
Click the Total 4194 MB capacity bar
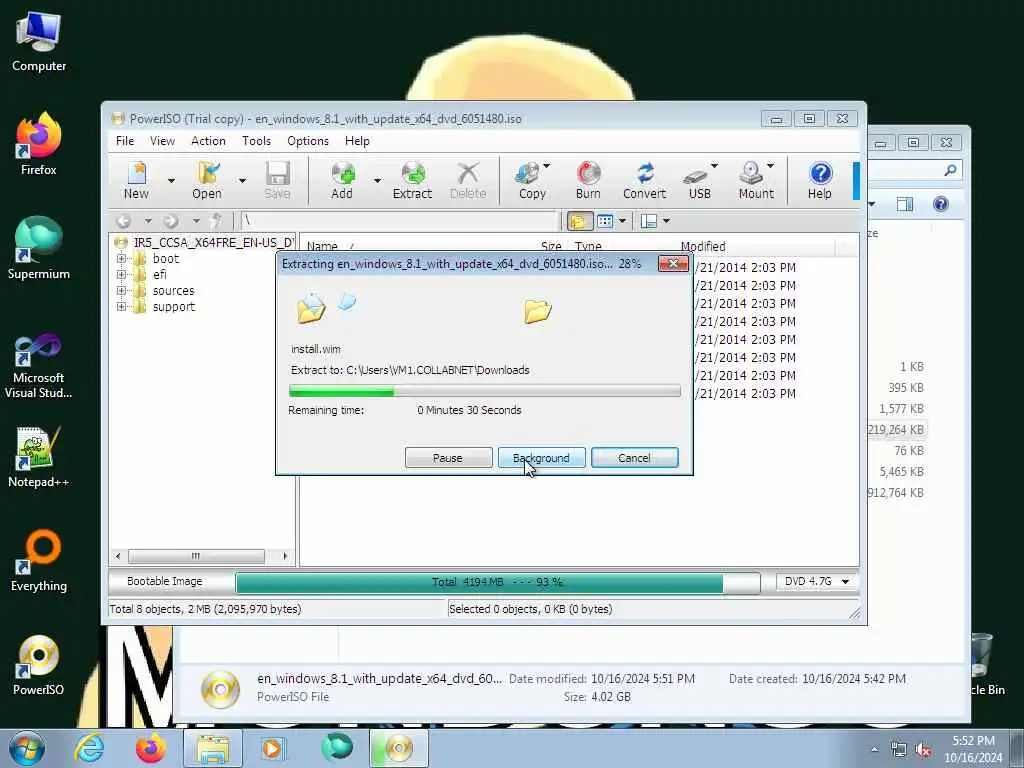(x=498, y=582)
